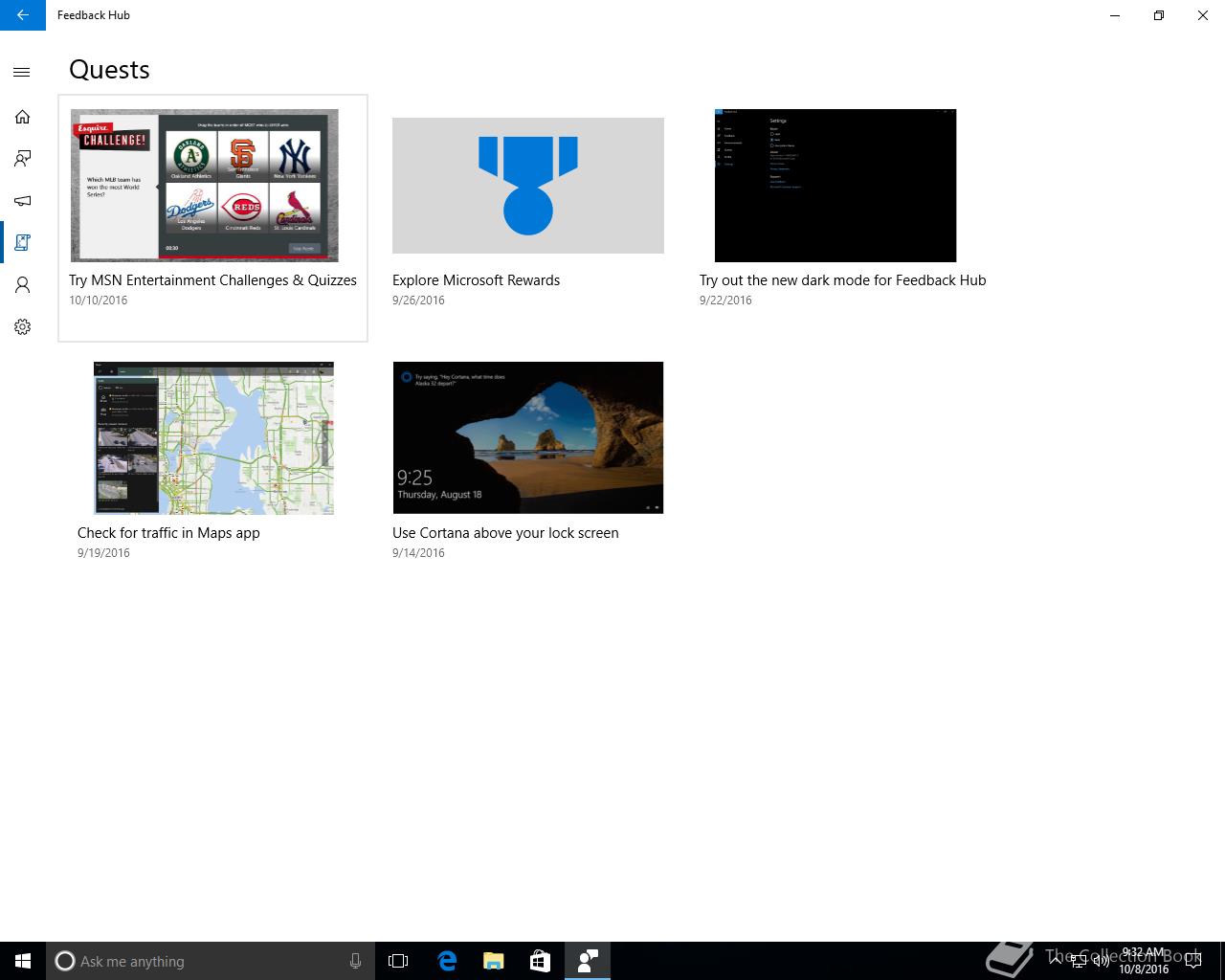Open the Maps traffic quest thumbnail
This screenshot has height=980, width=1225.
point(213,437)
